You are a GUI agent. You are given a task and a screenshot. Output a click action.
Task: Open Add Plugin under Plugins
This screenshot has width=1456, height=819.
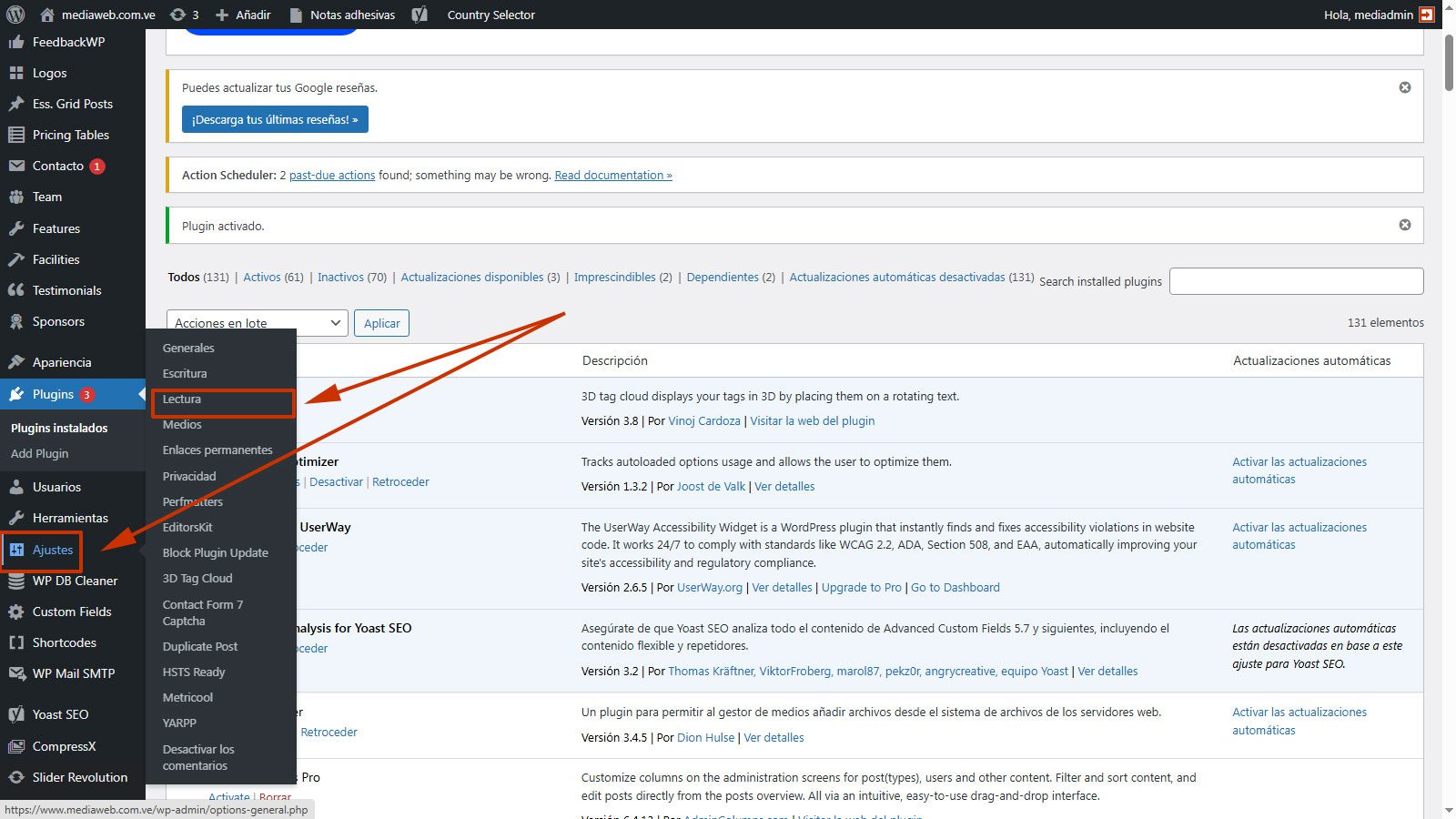[x=39, y=453]
